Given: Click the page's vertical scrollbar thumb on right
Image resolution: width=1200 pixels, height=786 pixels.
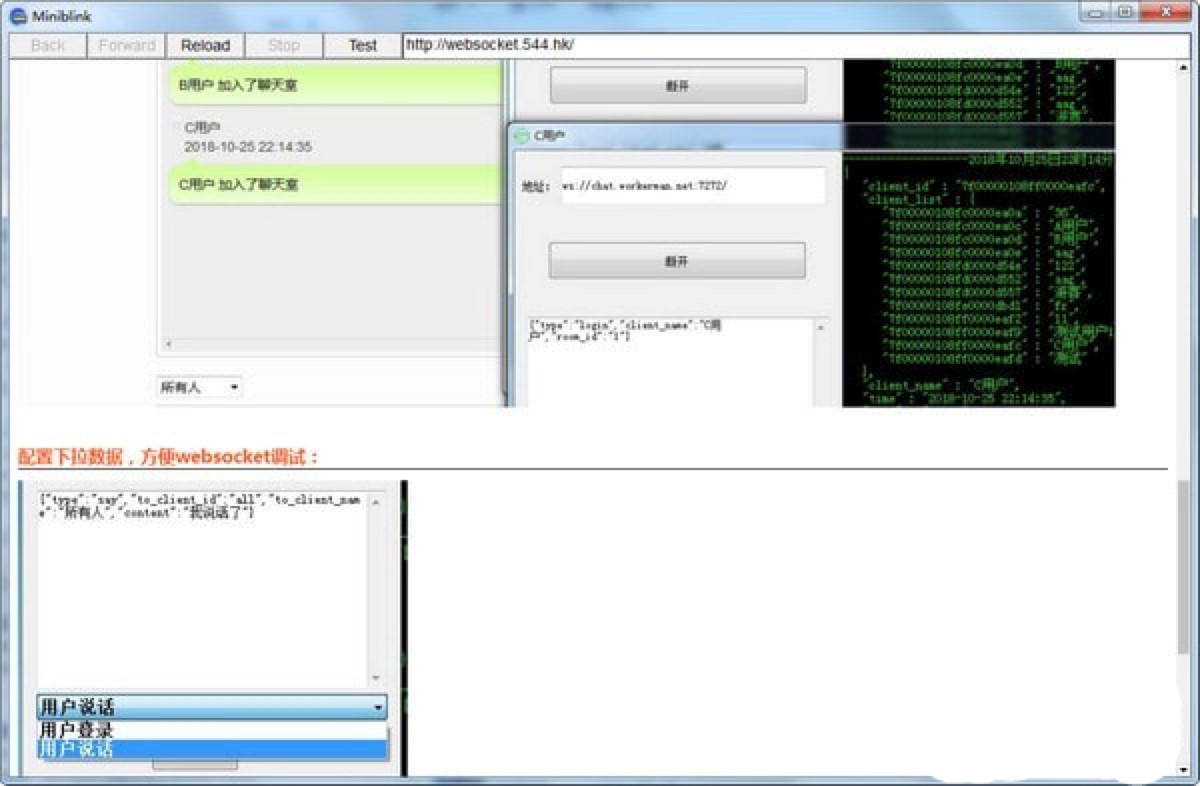Looking at the screenshot, I should [1183, 566].
